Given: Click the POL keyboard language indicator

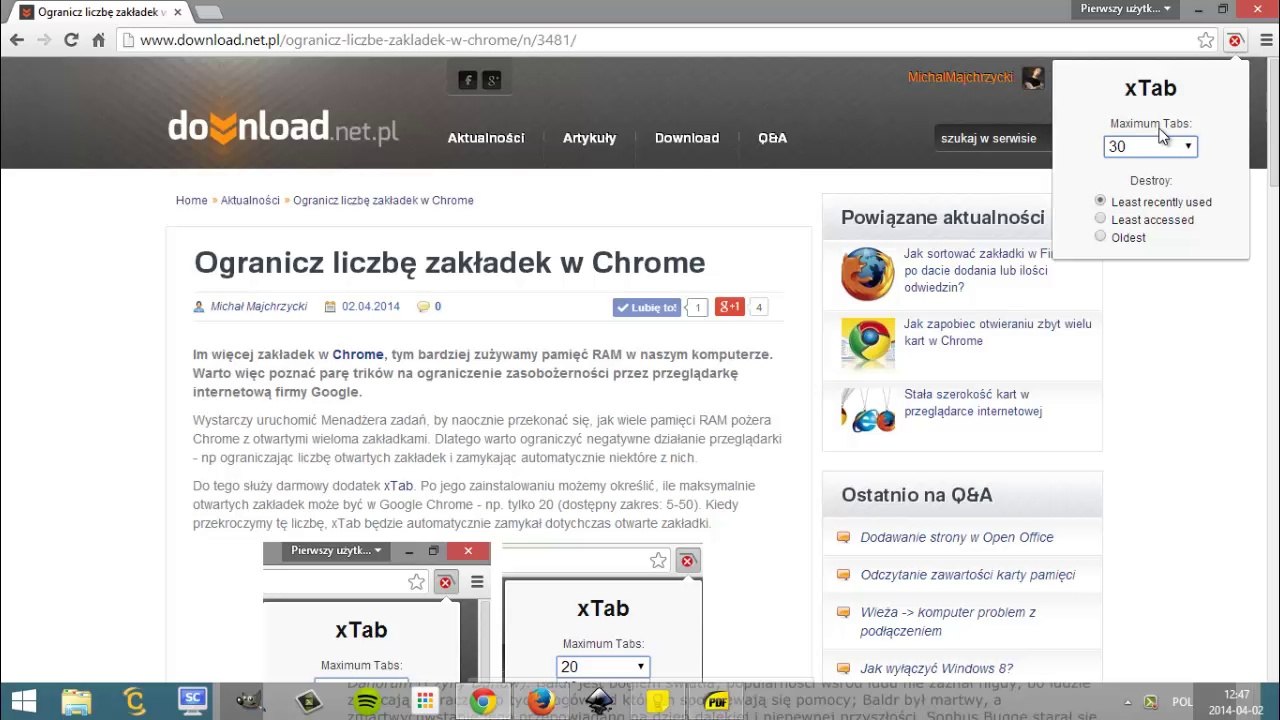Looking at the screenshot, I should pos(1183,702).
